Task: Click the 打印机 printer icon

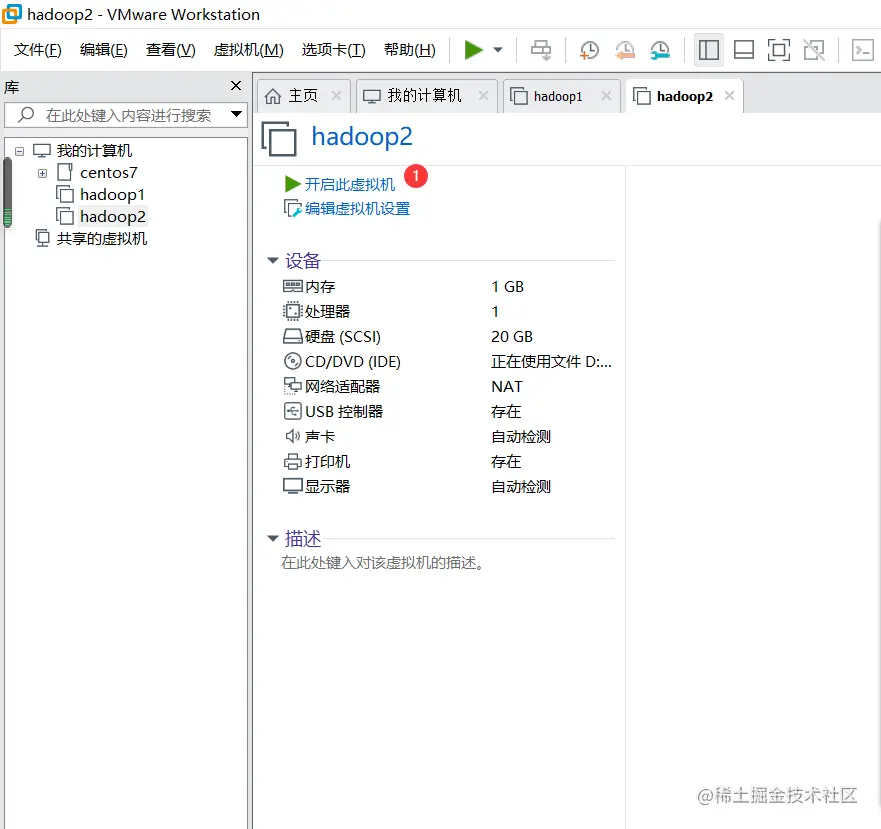Action: click(x=292, y=461)
